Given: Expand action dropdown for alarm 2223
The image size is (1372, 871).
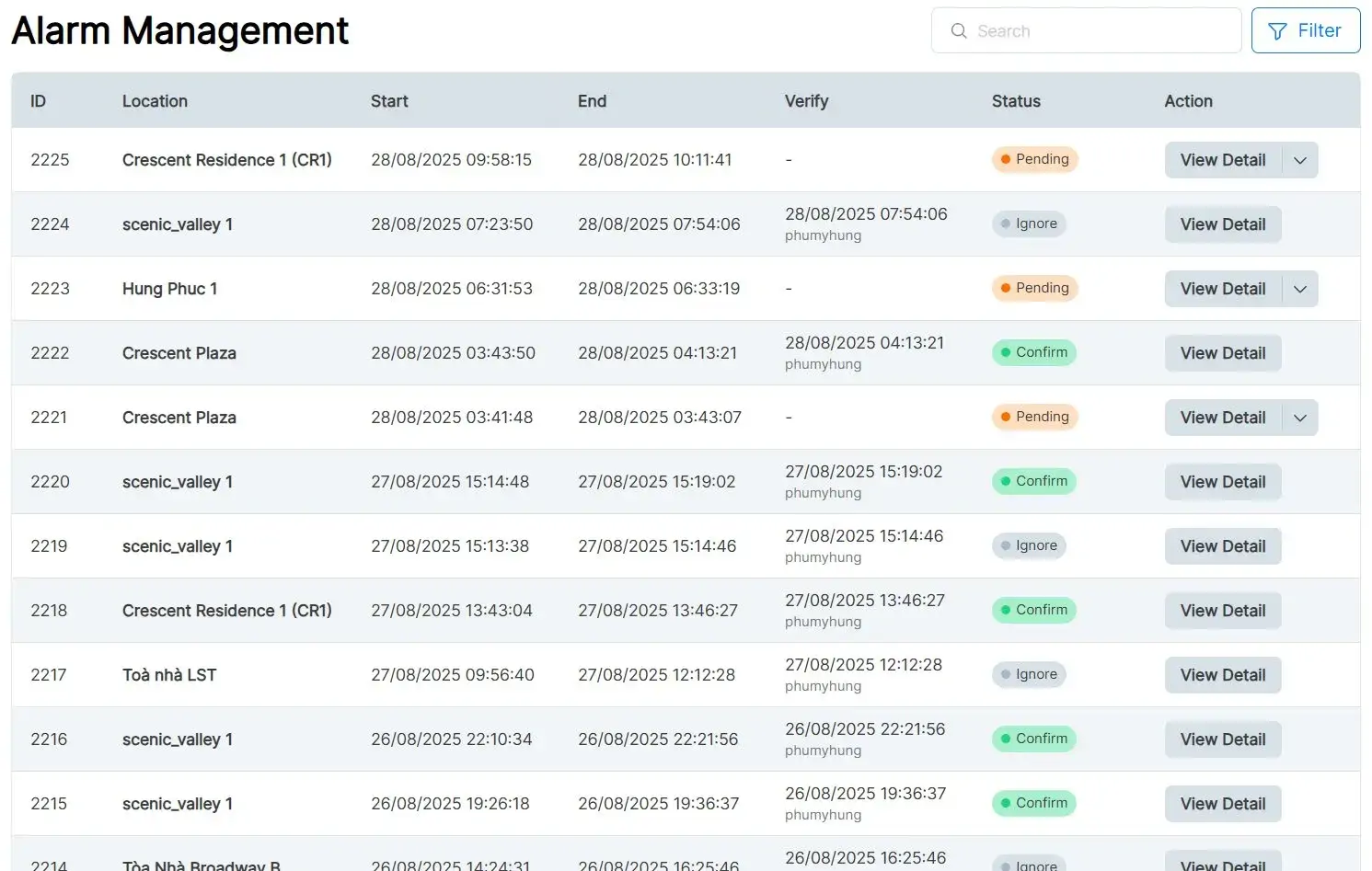Looking at the screenshot, I should coord(1299,289).
